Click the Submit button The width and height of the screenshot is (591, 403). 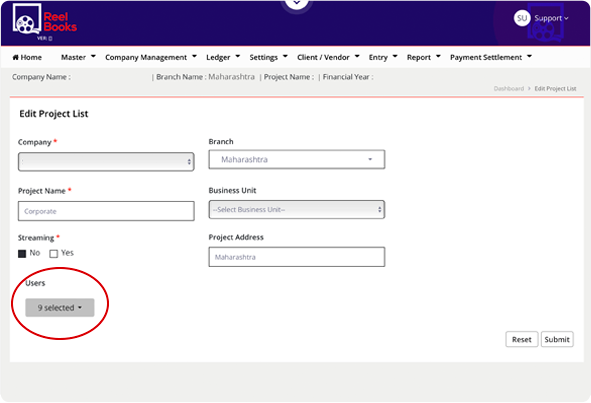click(557, 339)
